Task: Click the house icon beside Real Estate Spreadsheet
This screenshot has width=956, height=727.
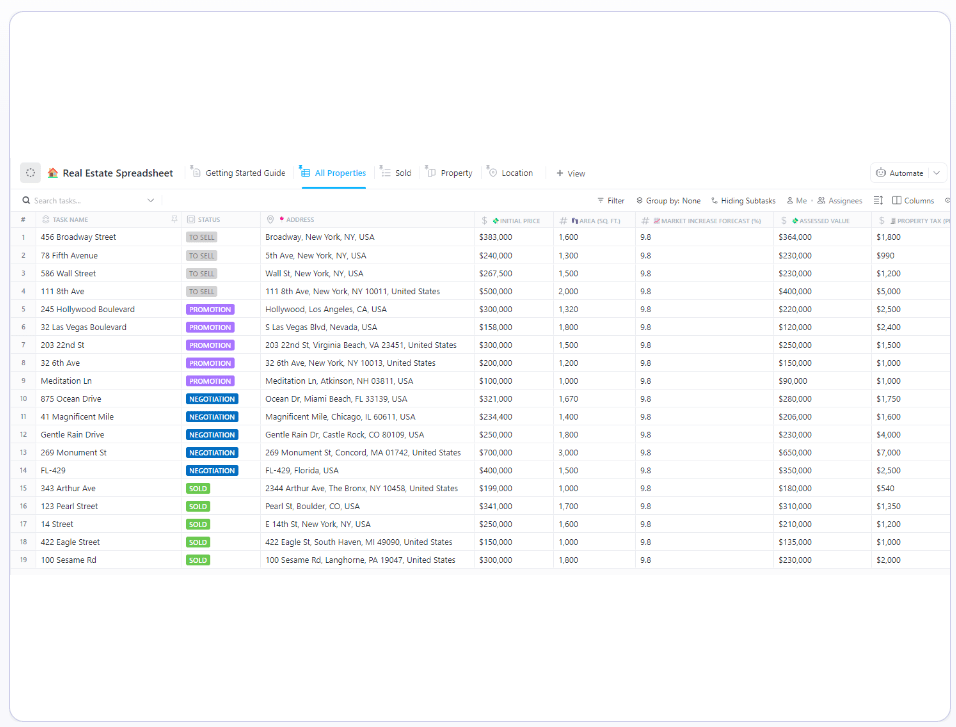Action: pos(53,173)
